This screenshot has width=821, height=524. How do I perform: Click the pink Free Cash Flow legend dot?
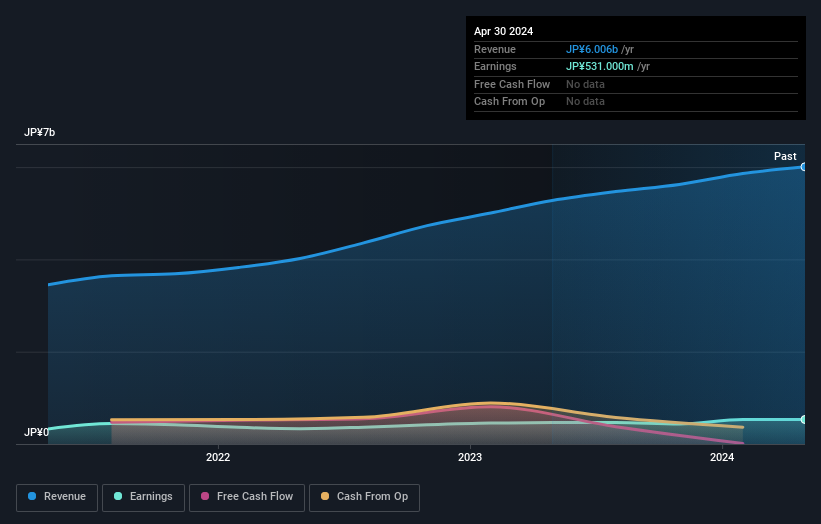[205, 496]
